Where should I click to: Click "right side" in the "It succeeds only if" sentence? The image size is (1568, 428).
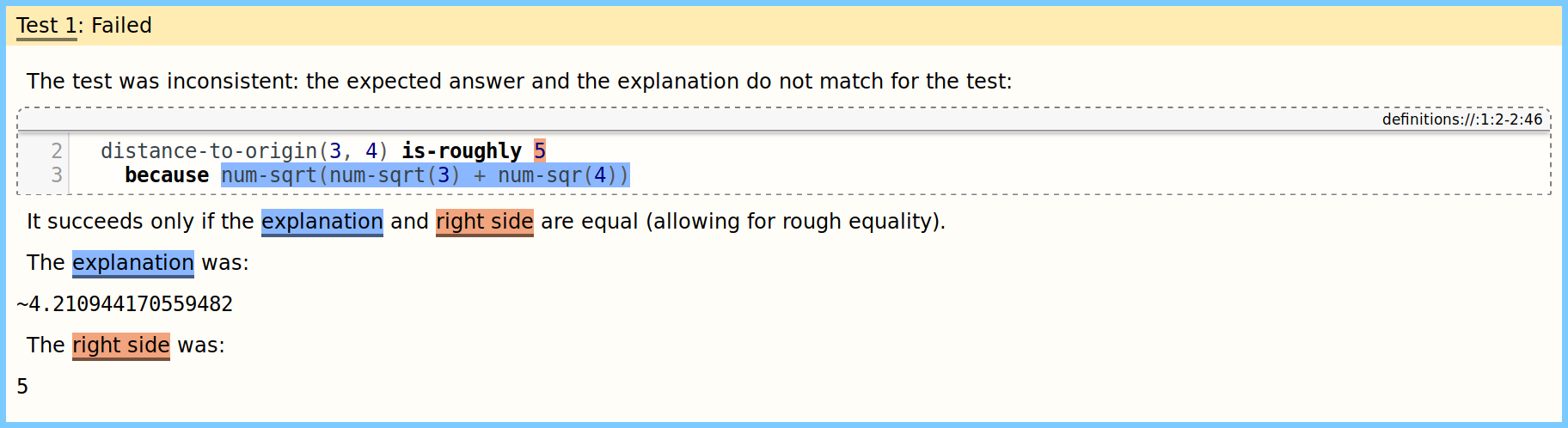pos(484,222)
